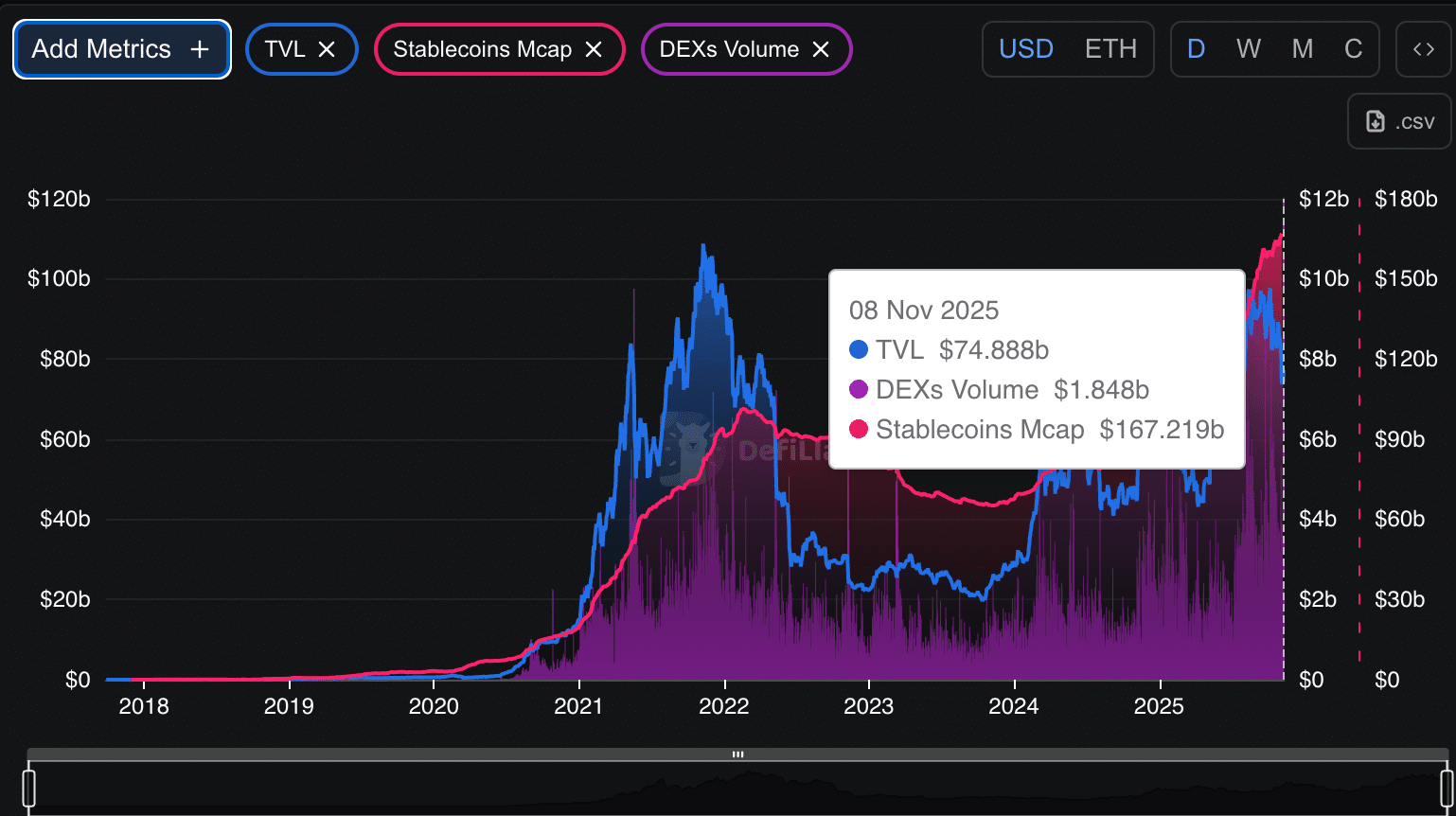The width and height of the screenshot is (1456, 816).
Task: Click the TVL chip label
Action: 285,49
